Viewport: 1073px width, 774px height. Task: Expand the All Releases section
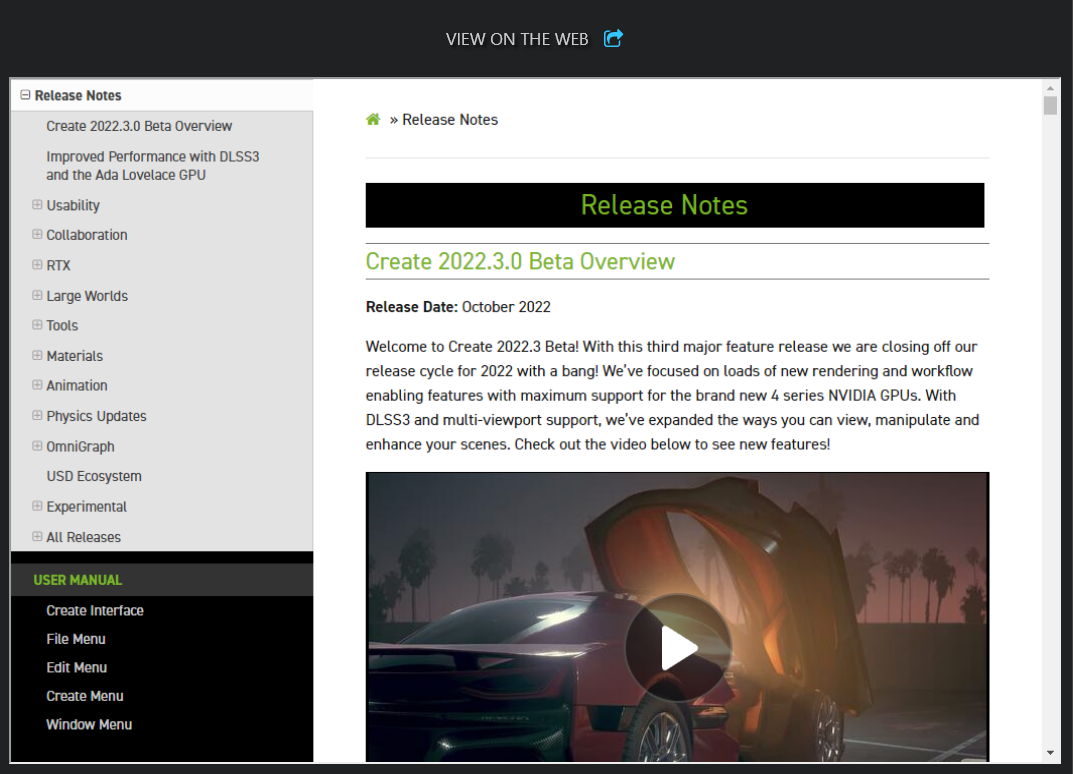point(37,536)
